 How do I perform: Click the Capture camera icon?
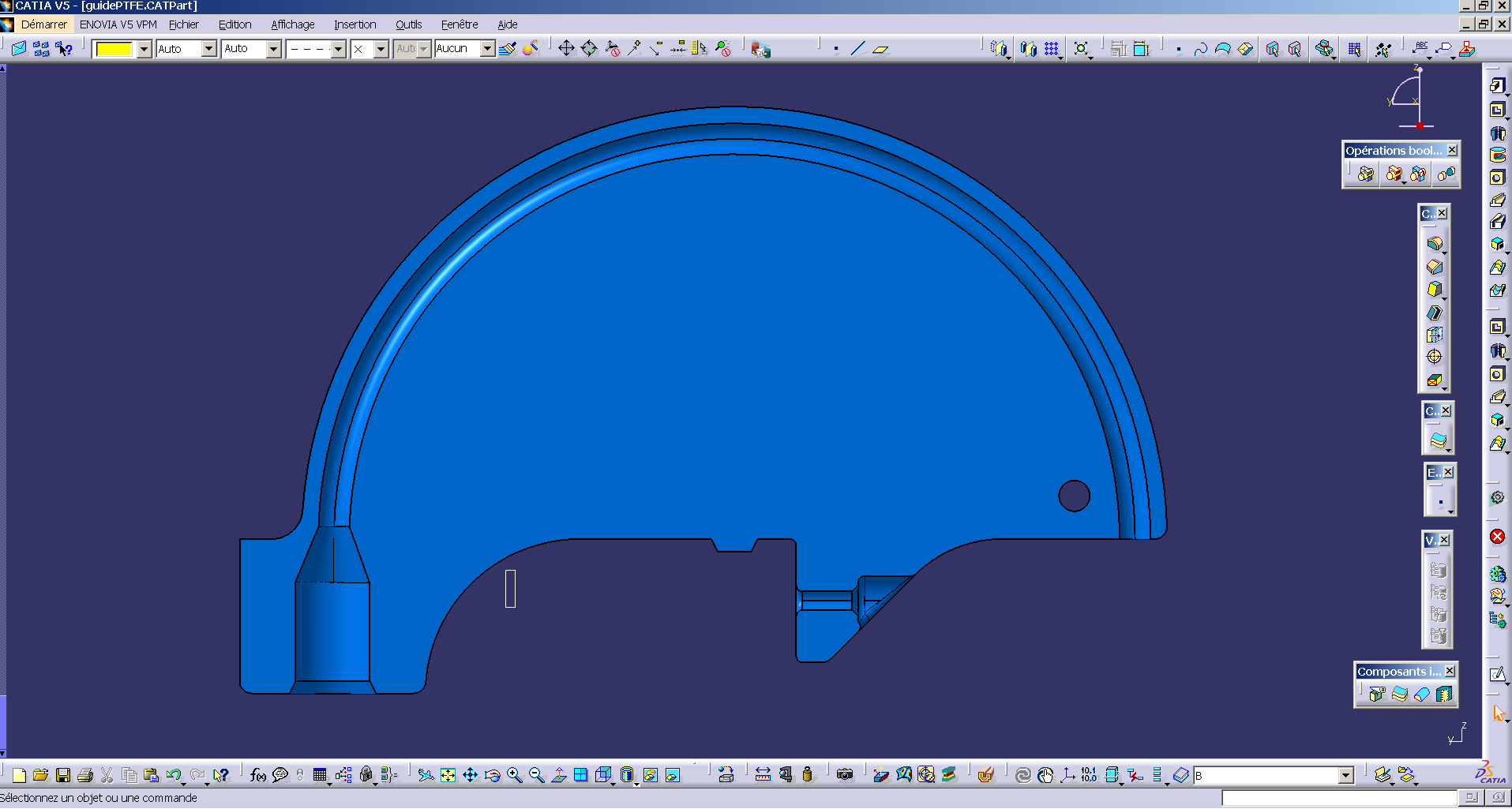pyautogui.click(x=845, y=775)
